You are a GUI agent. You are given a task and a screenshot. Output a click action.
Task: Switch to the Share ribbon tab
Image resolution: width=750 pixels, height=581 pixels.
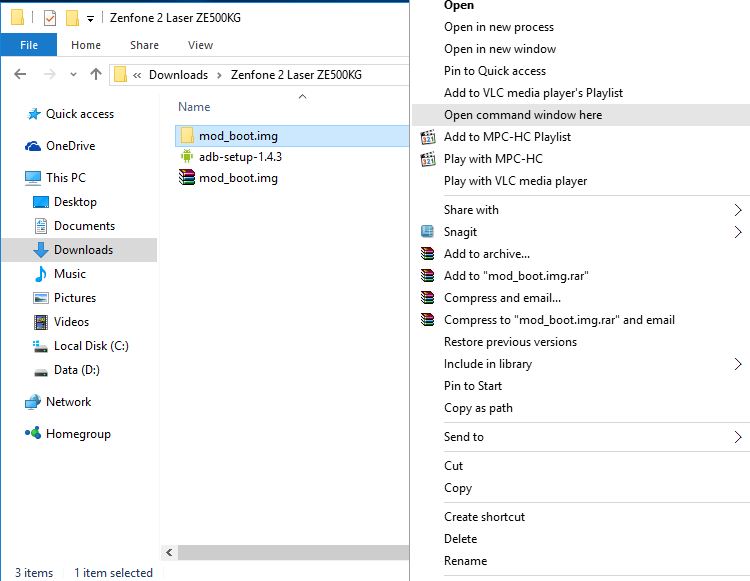[x=144, y=45]
